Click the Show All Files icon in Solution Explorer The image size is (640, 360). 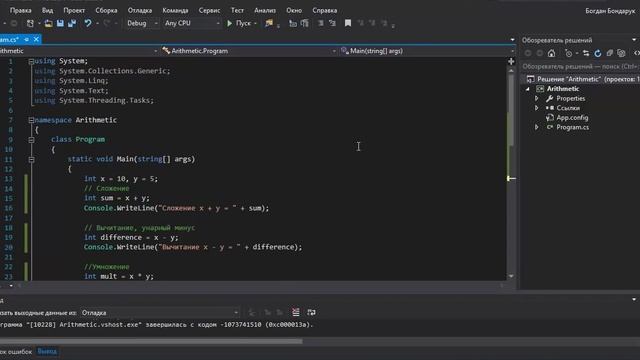(x=621, y=53)
